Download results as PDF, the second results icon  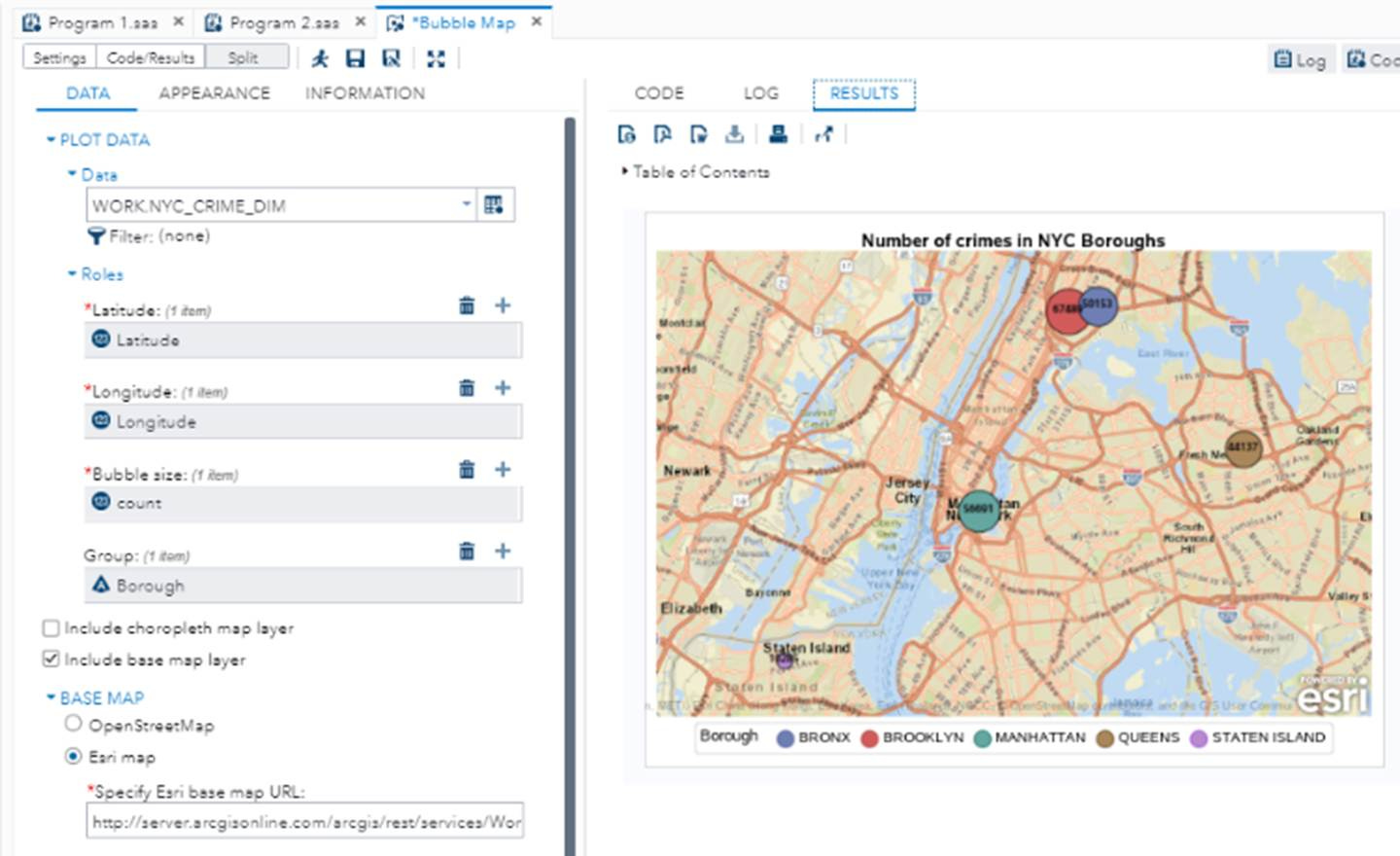[662, 134]
